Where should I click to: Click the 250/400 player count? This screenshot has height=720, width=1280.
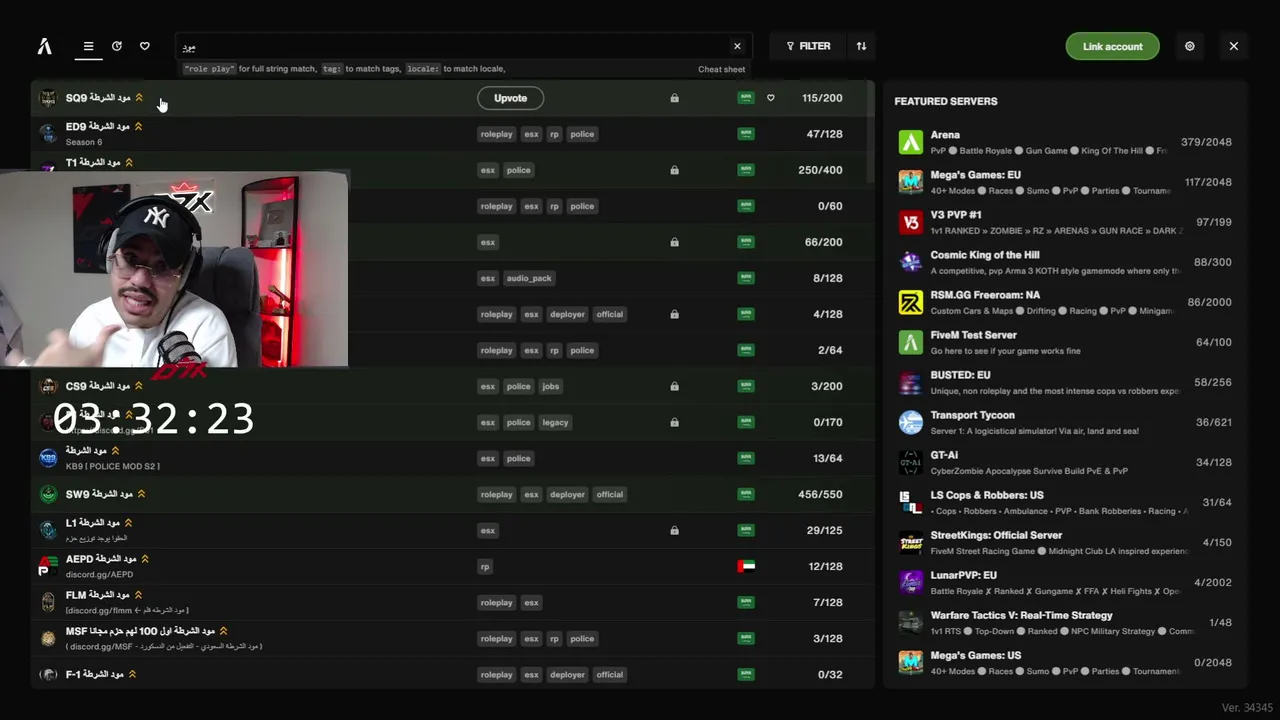click(820, 170)
